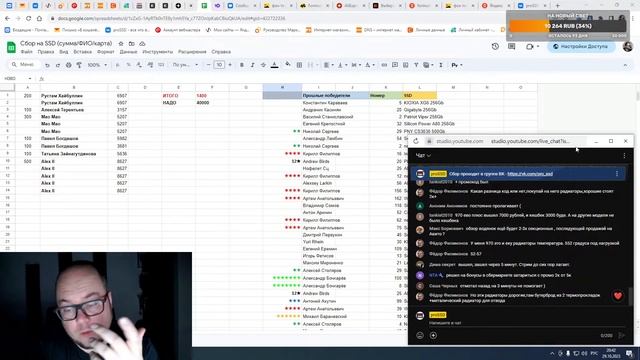Click the redo arrow in Sheets toolbar
Screen dimensions: 640x360
point(58,65)
